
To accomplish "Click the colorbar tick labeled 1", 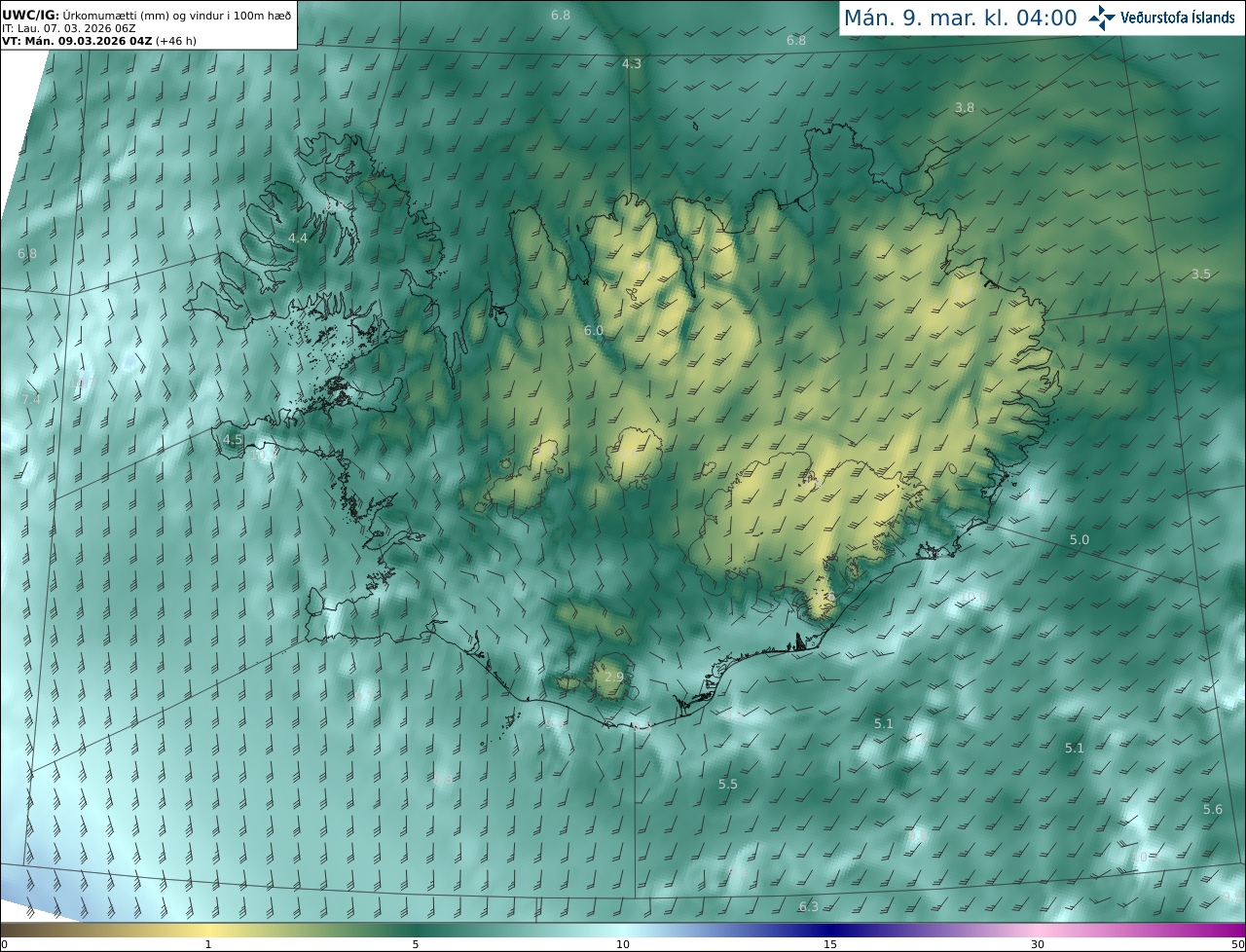I will (x=208, y=945).
